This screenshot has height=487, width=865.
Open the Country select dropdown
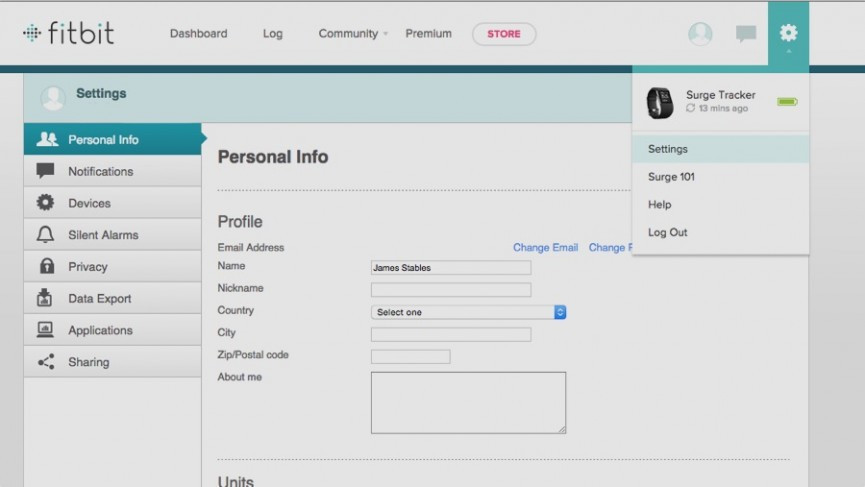pos(468,312)
